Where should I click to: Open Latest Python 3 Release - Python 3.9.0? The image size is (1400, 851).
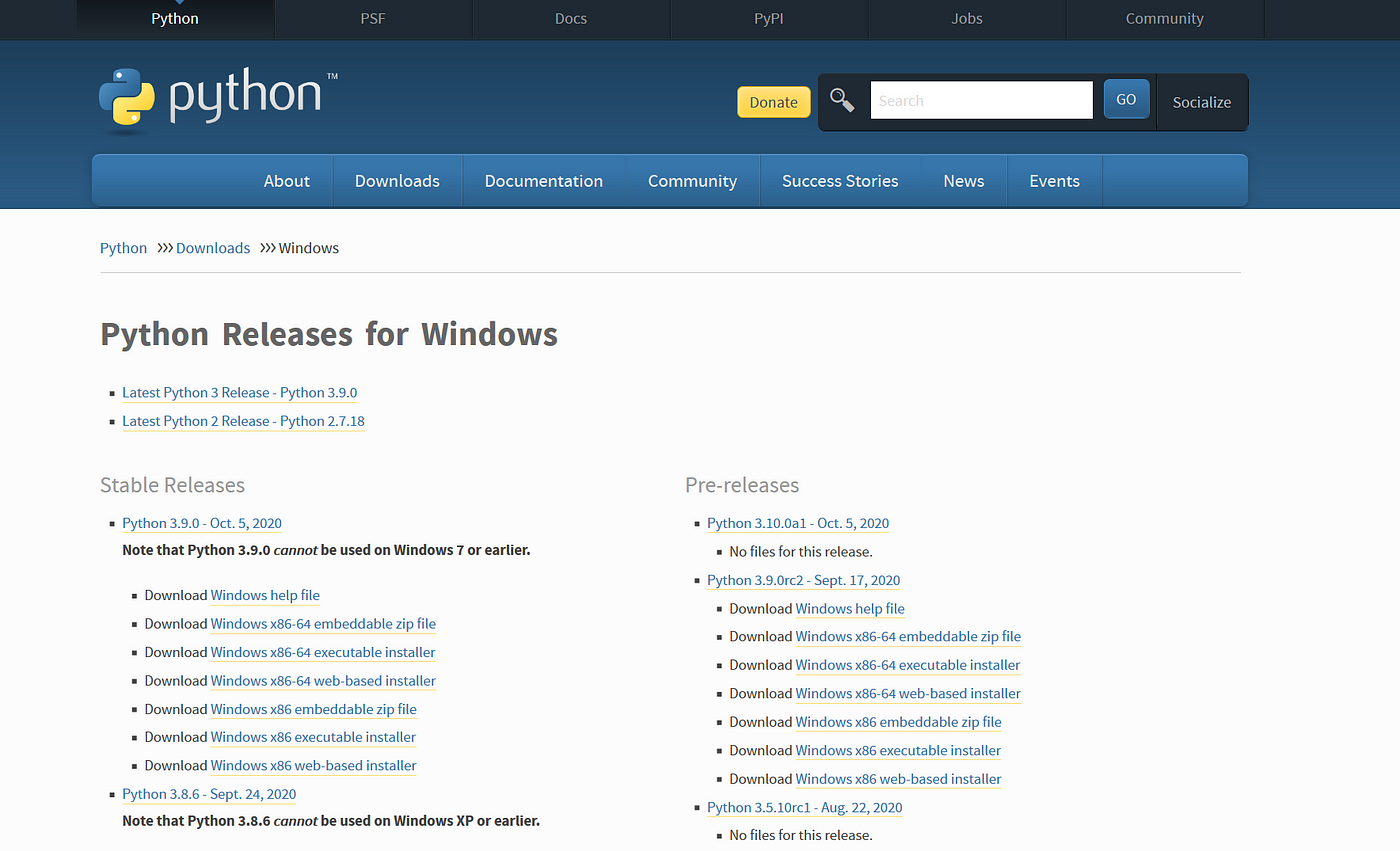coord(240,393)
